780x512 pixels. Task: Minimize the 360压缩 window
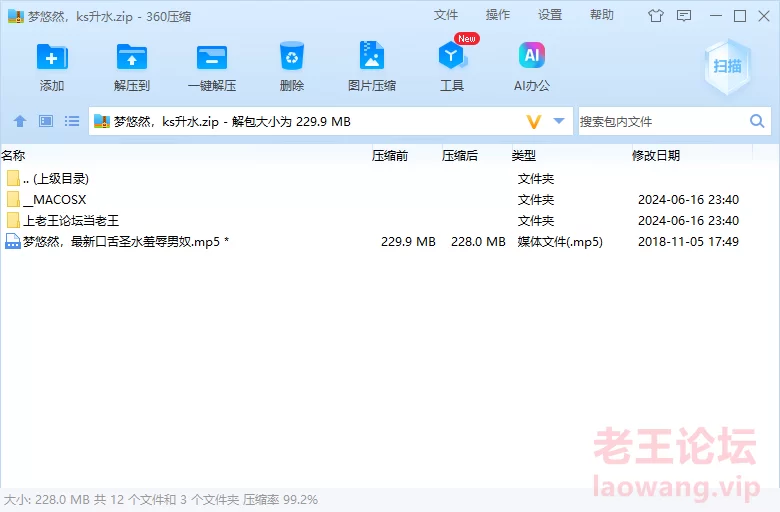click(x=716, y=16)
